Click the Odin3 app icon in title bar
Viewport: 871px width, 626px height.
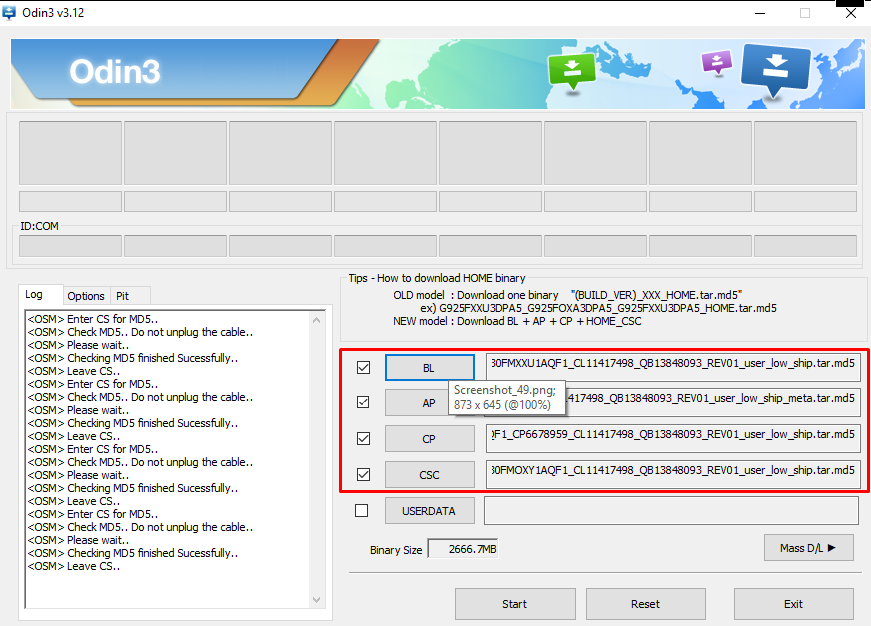point(9,13)
